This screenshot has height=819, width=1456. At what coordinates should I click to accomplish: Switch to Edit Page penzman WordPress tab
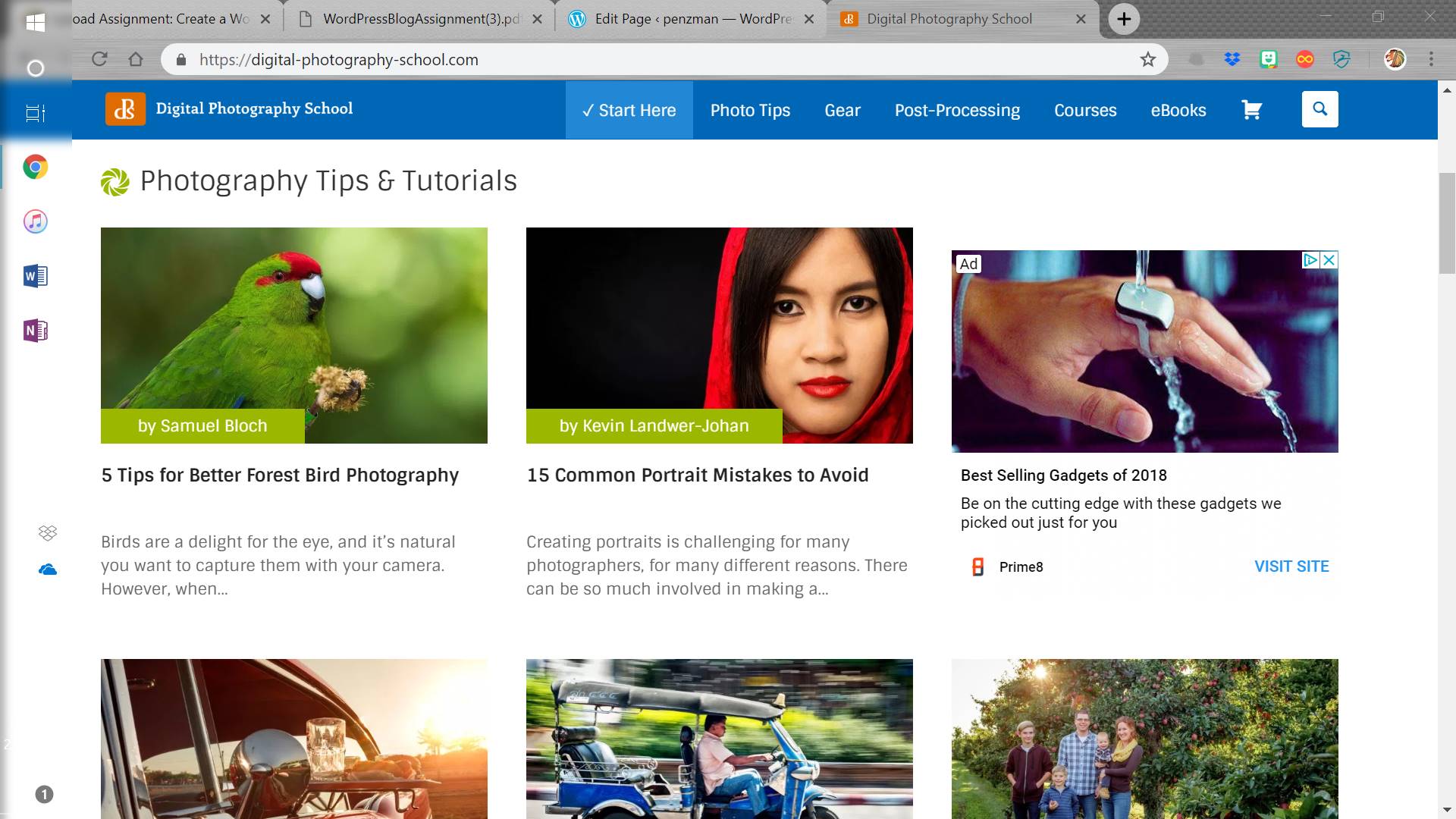690,19
